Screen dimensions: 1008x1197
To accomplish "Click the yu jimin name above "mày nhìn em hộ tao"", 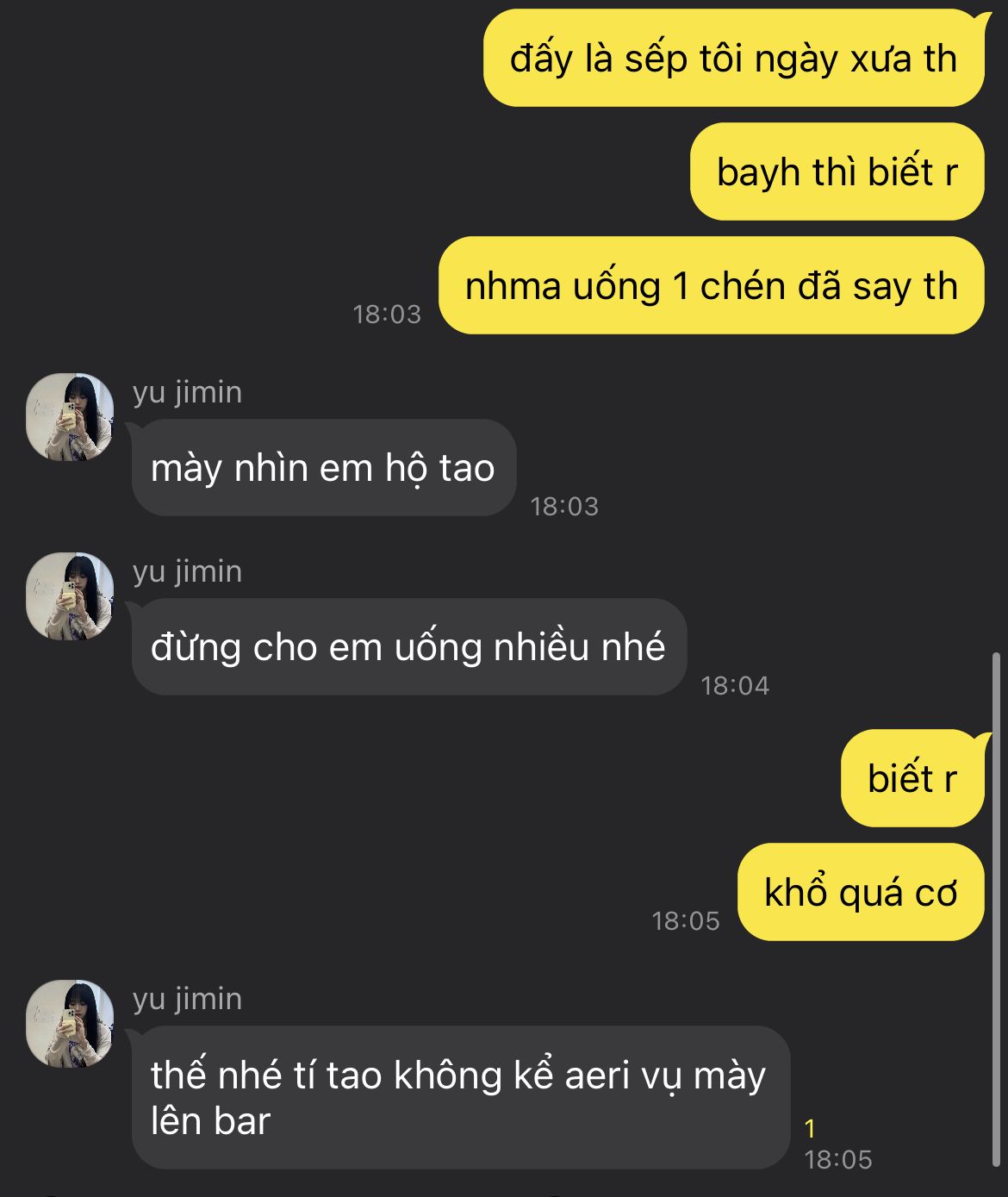I will click(188, 392).
